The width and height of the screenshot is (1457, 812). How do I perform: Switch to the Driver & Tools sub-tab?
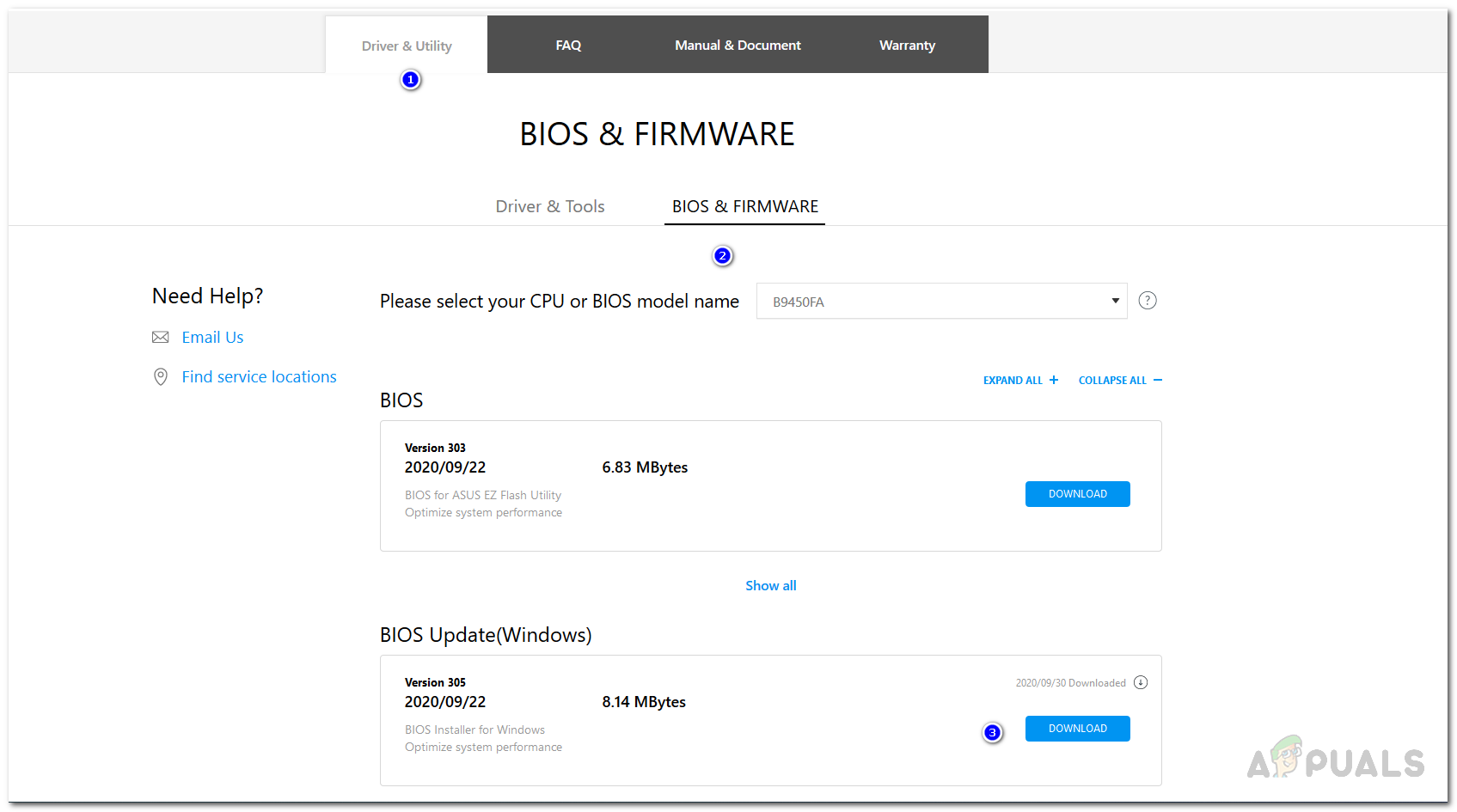550,207
